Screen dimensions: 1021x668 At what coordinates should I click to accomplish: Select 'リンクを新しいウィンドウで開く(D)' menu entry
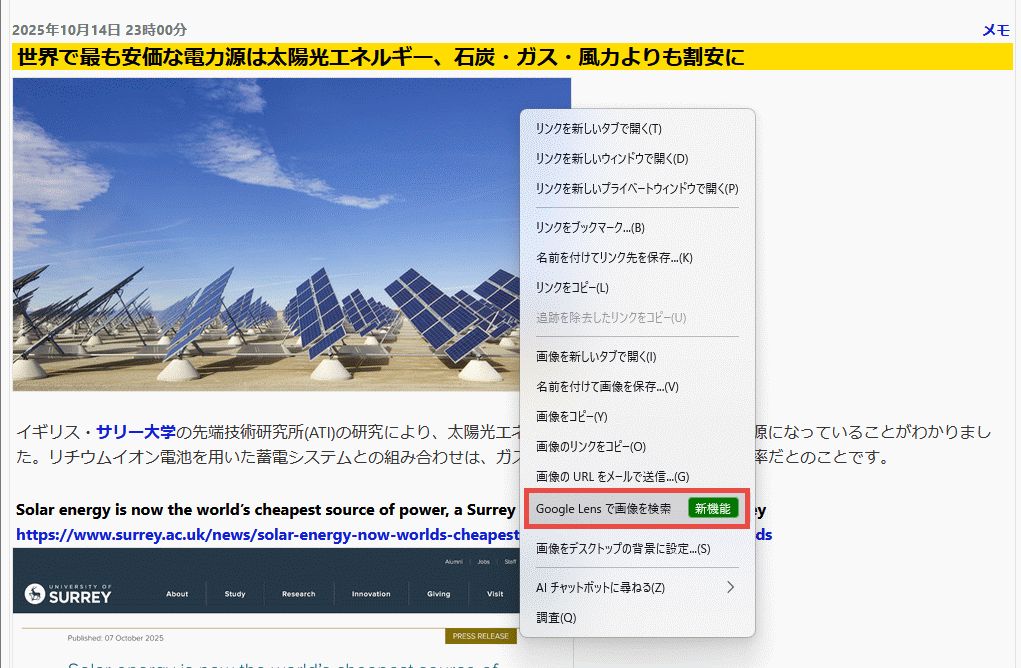611,159
